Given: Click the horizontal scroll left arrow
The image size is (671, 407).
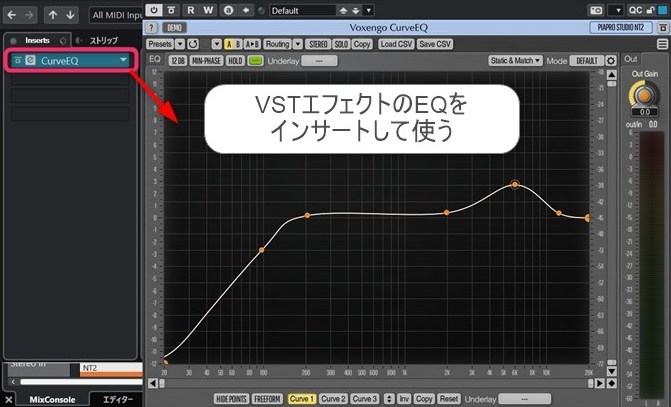Looking at the screenshot, I should click(152, 383).
